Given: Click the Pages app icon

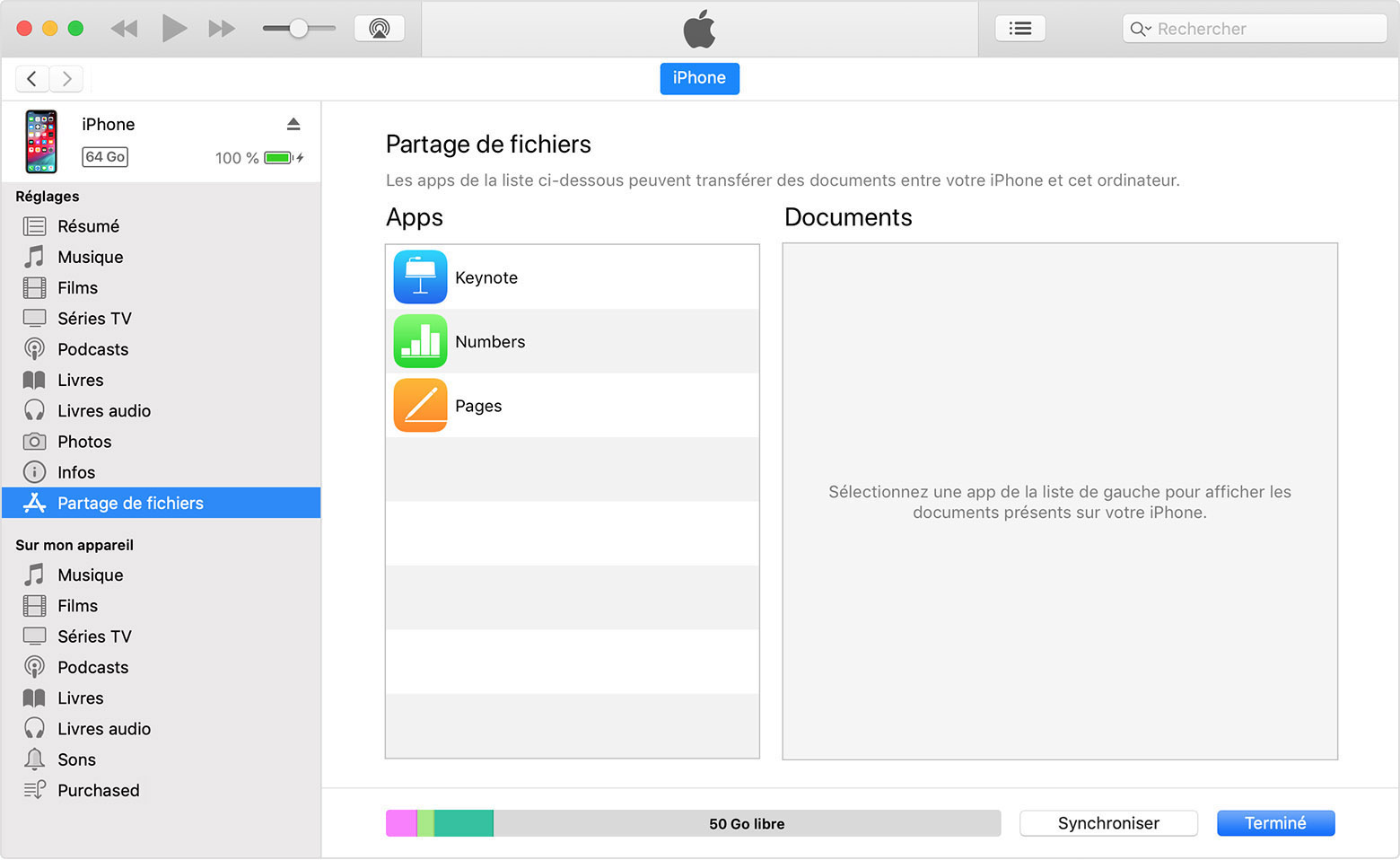Looking at the screenshot, I should click(420, 406).
